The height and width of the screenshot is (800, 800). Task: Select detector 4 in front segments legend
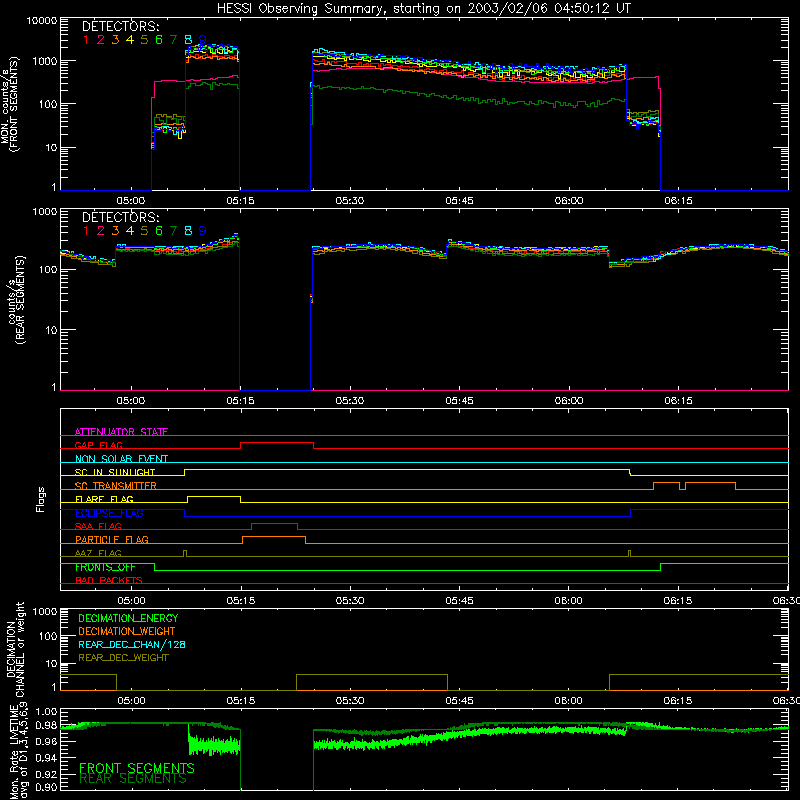click(x=130, y=40)
